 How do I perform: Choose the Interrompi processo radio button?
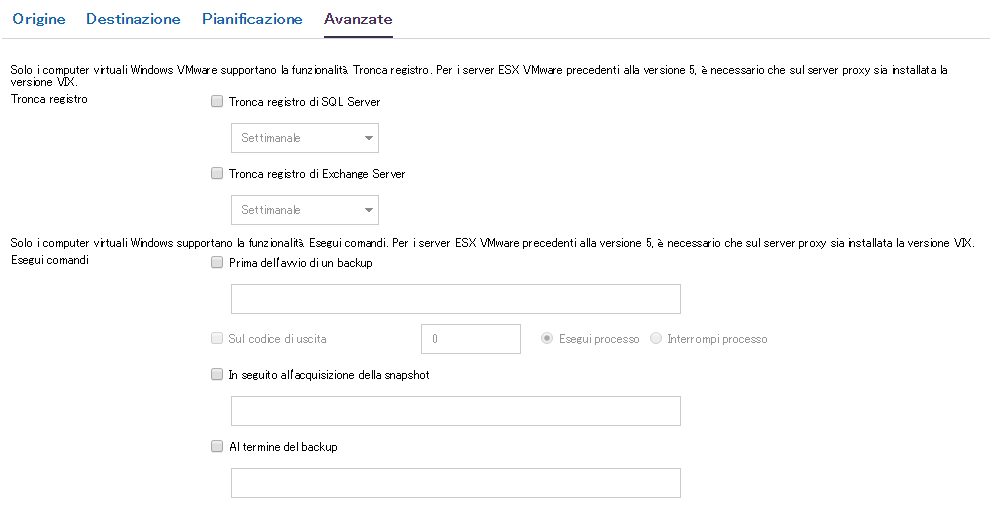pos(656,339)
